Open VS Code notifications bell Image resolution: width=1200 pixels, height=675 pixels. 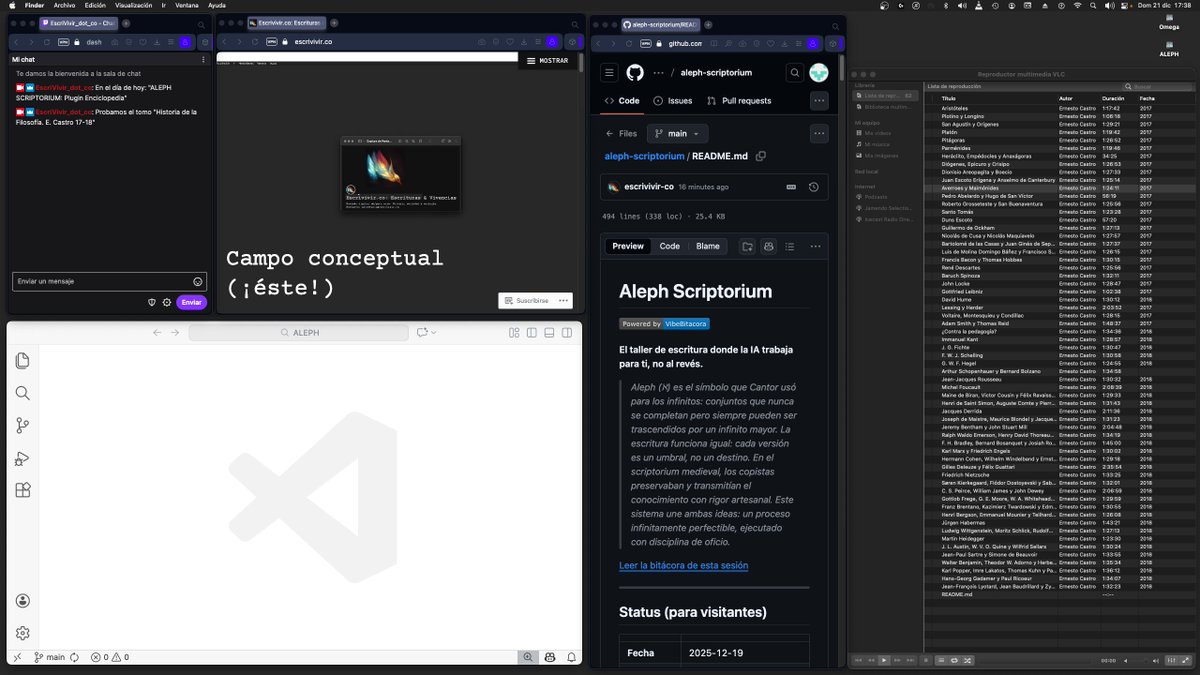[570, 657]
